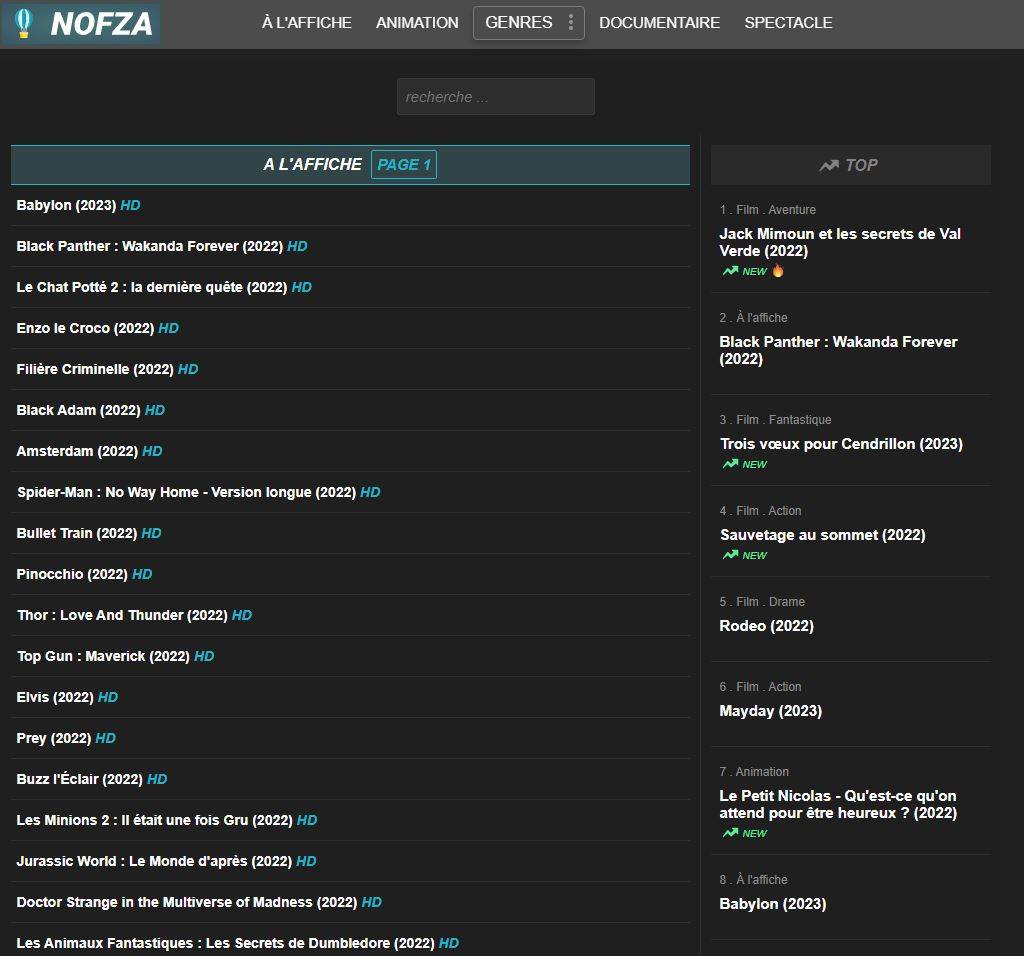Click the fire icon under Jack Mimoun
Viewport: 1024px width, 956px height.
(778, 271)
